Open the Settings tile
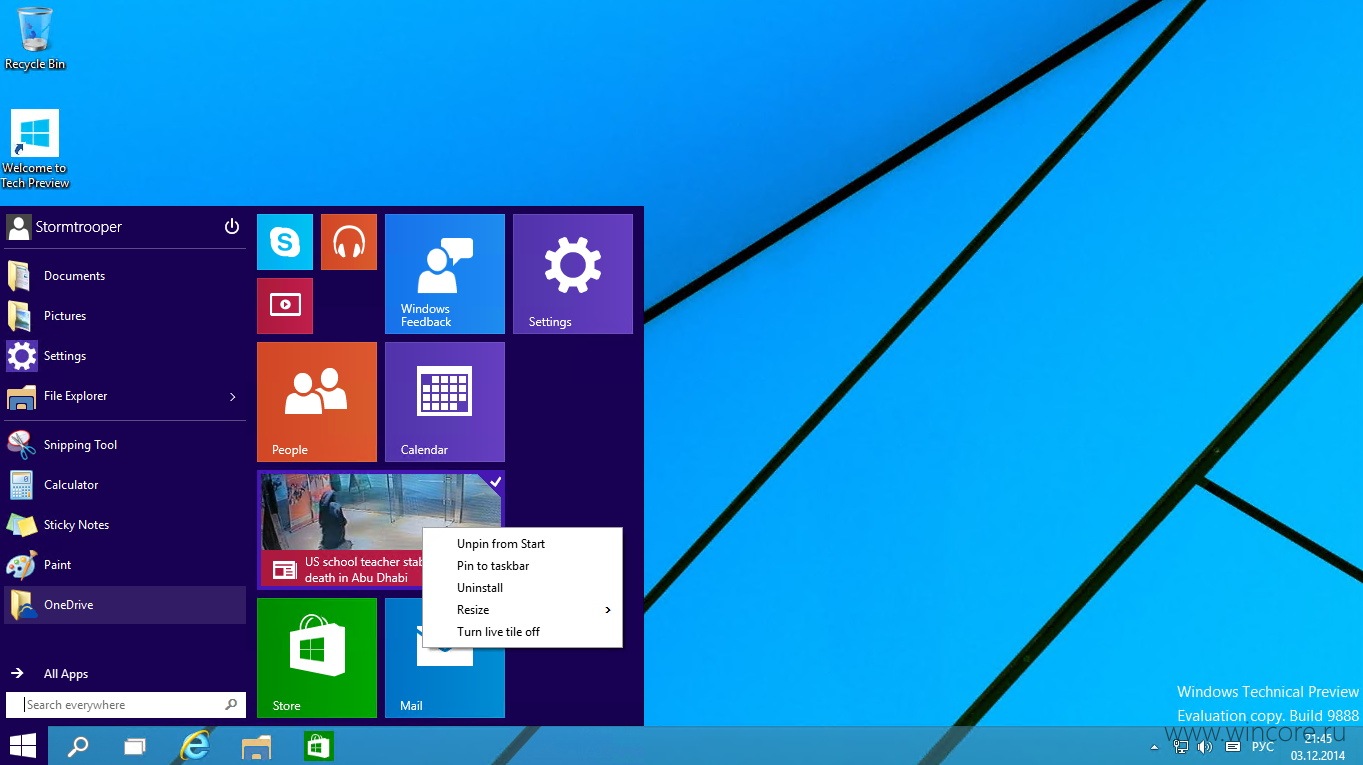The height and width of the screenshot is (765, 1363). point(573,274)
